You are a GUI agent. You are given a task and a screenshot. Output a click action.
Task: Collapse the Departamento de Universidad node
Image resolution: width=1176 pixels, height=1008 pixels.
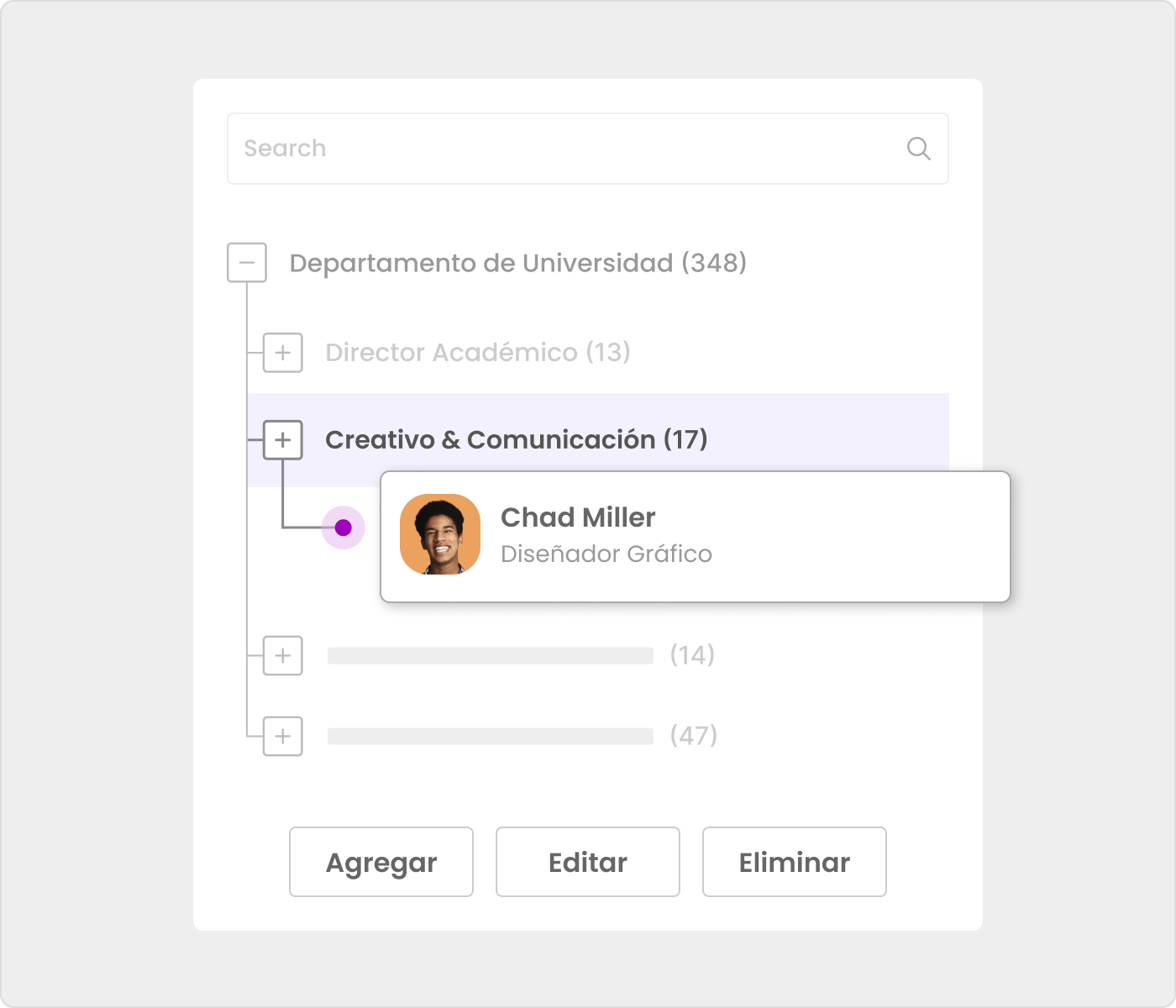247,263
